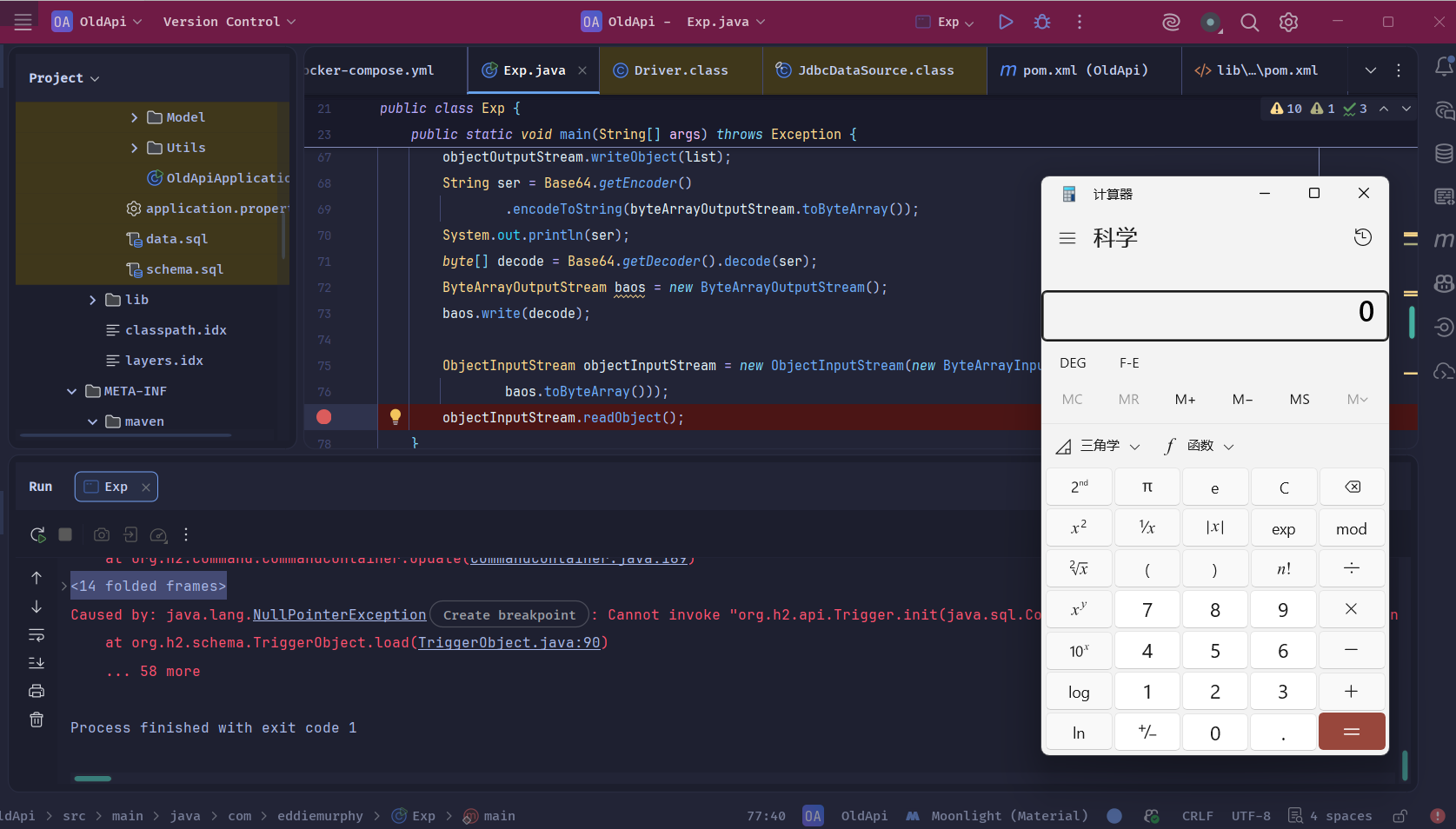Toggle DEG angle unit in calculator
The image size is (1456, 829).
[1073, 363]
